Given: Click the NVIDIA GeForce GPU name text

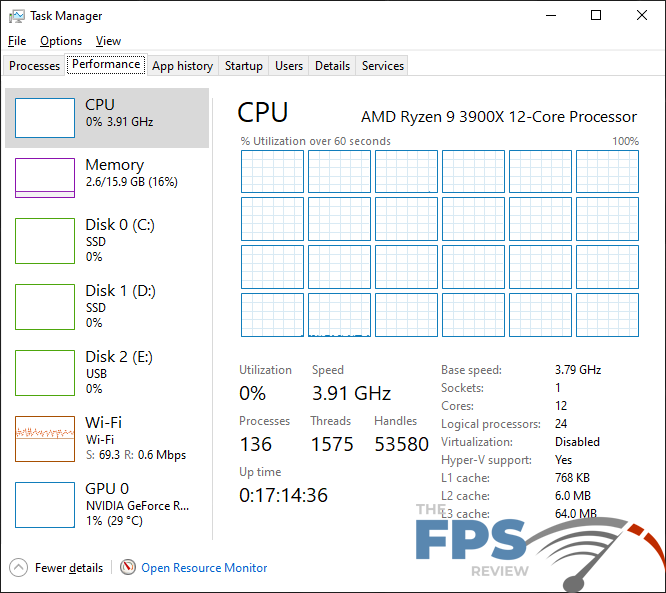Looking at the screenshot, I should pyautogui.click(x=137, y=506).
